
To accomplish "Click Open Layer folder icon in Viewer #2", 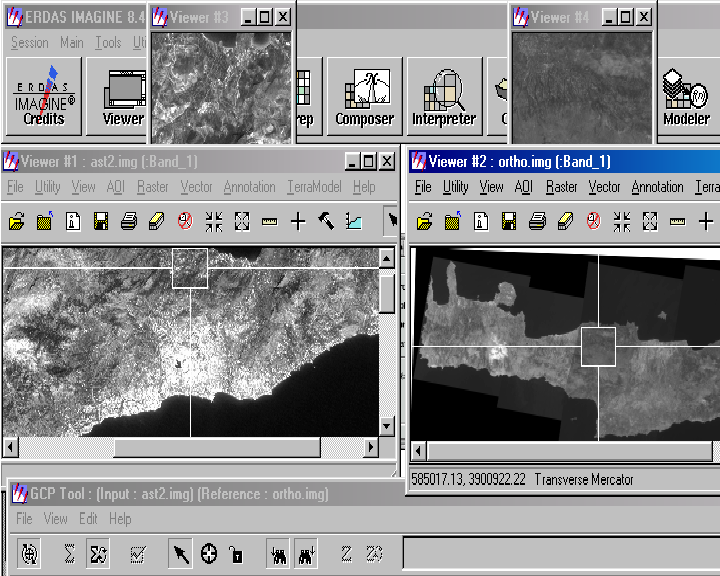I will [x=424, y=222].
